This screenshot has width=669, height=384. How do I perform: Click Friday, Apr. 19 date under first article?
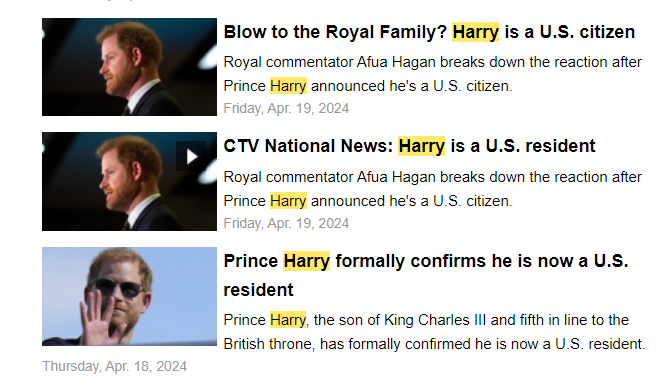tap(286, 108)
